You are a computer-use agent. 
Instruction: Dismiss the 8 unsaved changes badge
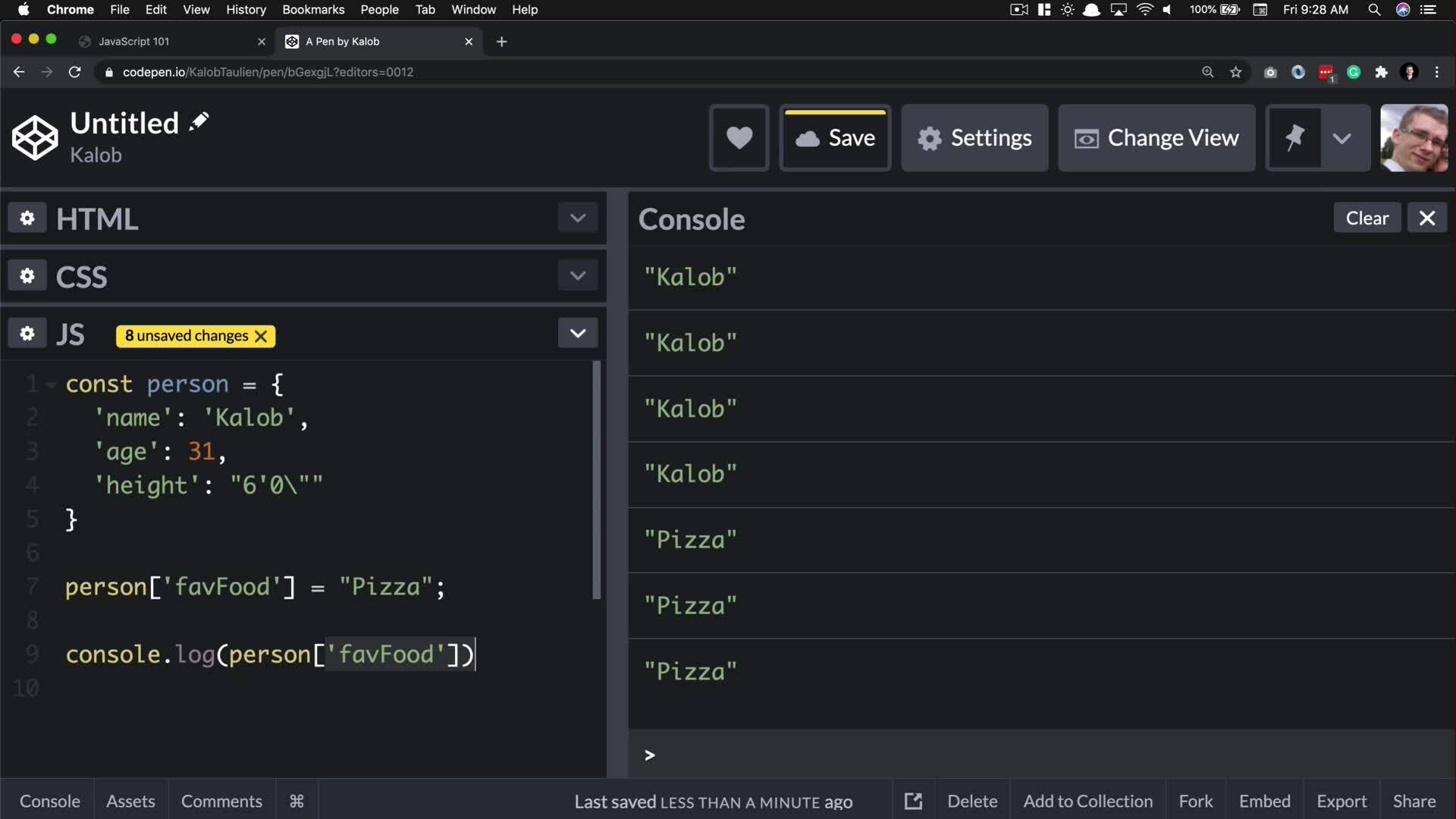[x=261, y=336]
